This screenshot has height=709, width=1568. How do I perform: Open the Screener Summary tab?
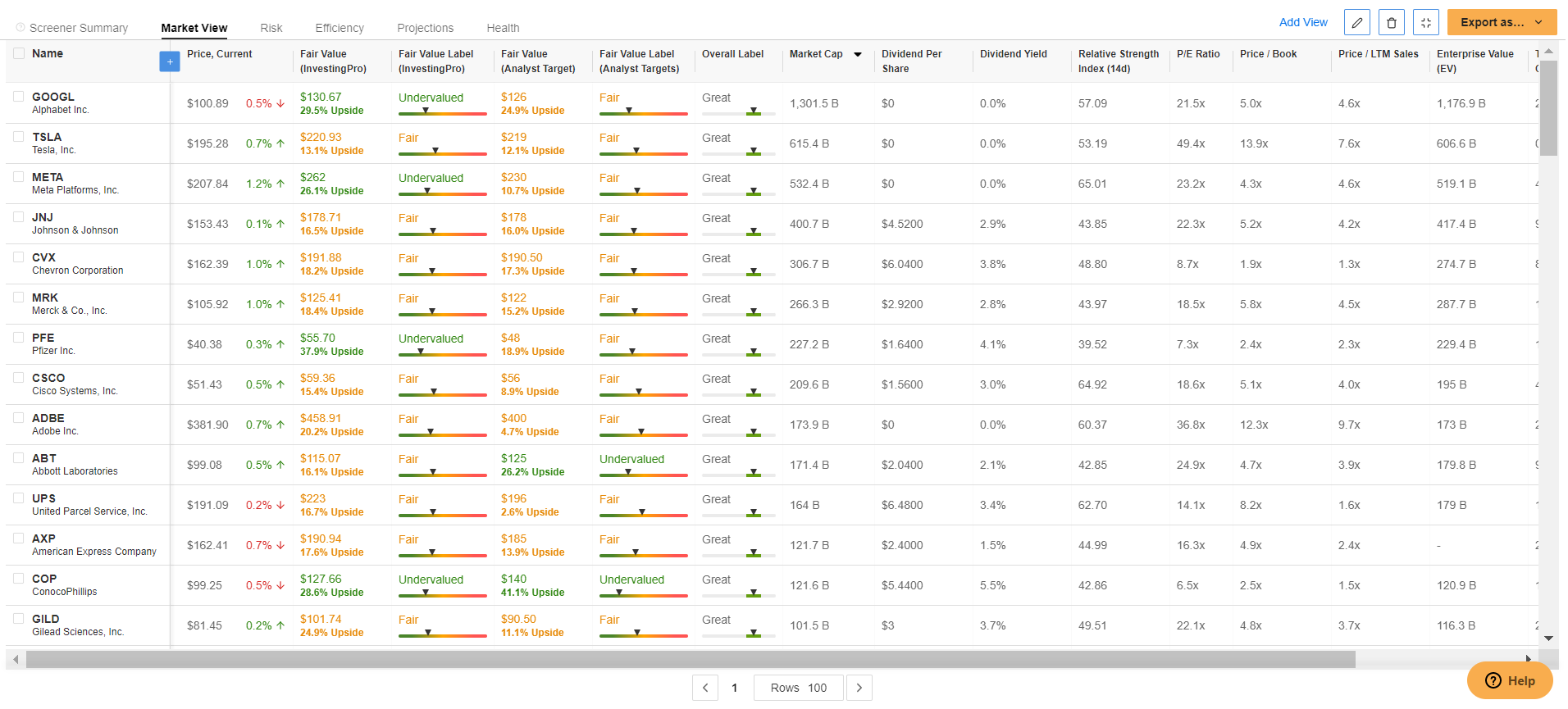point(79,28)
